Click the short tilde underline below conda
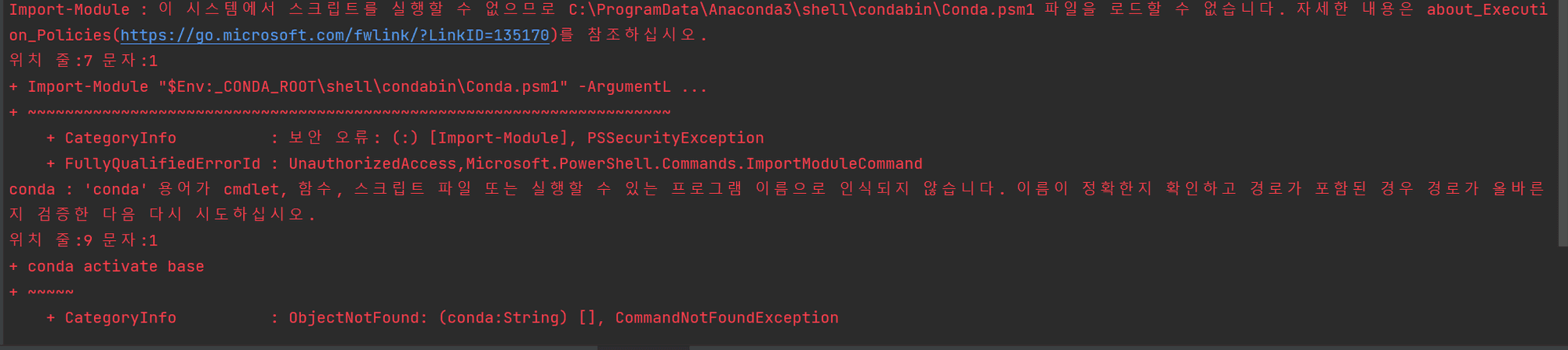 51,293
